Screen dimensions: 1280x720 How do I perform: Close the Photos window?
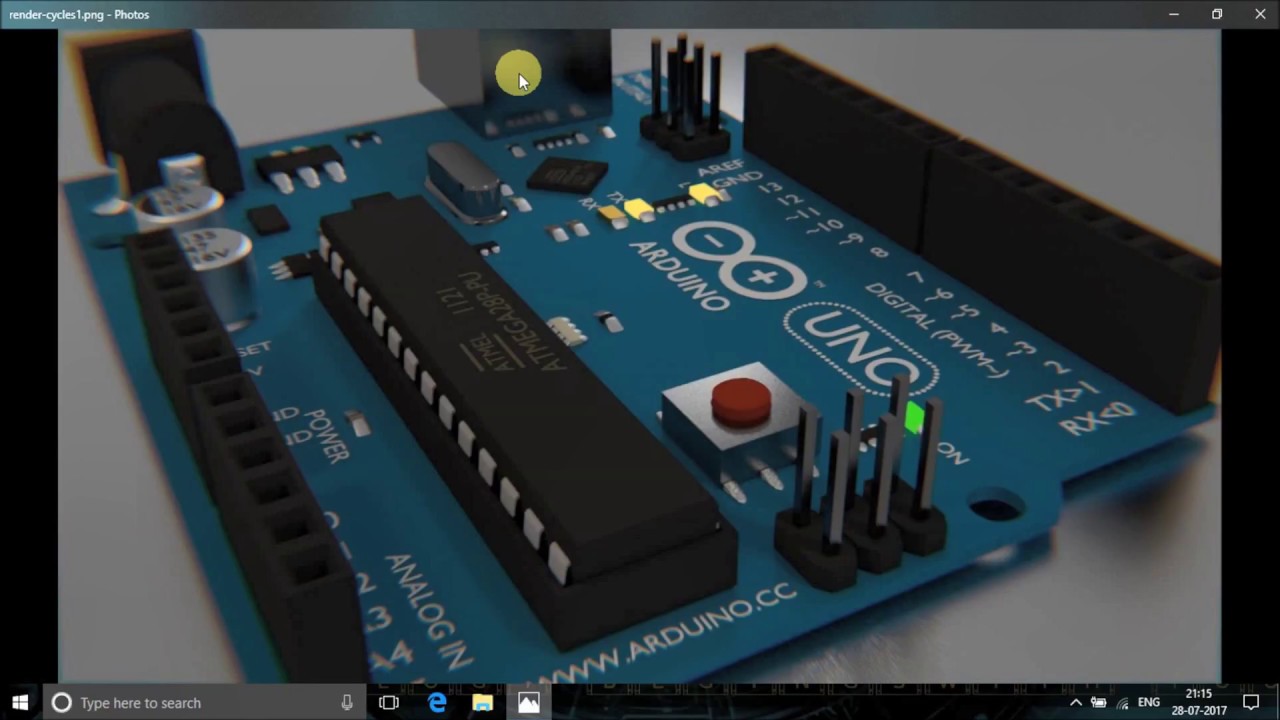[x=1260, y=14]
